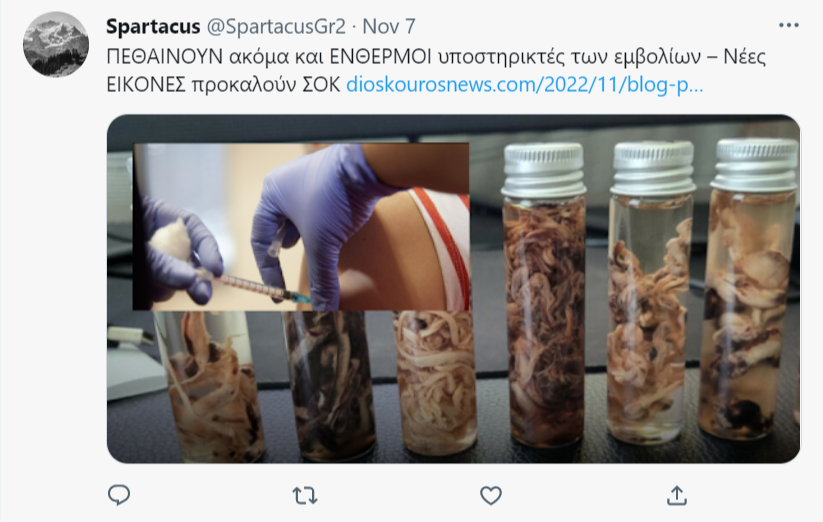Viewport: 823px width, 522px height.
Task: Open the Nov 7 timestamp link
Action: (x=388, y=26)
